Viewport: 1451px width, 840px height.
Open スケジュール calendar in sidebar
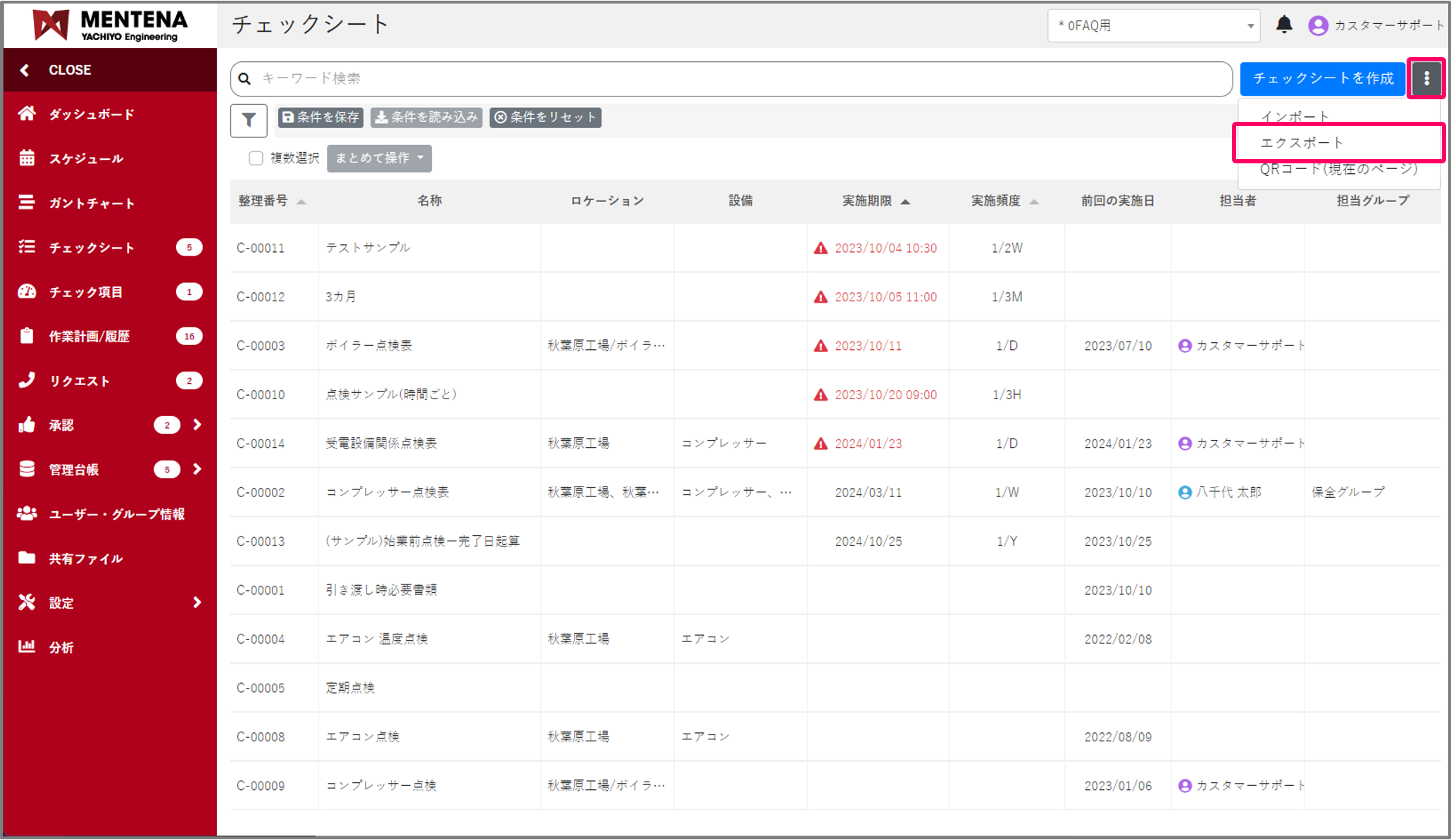(x=27, y=158)
